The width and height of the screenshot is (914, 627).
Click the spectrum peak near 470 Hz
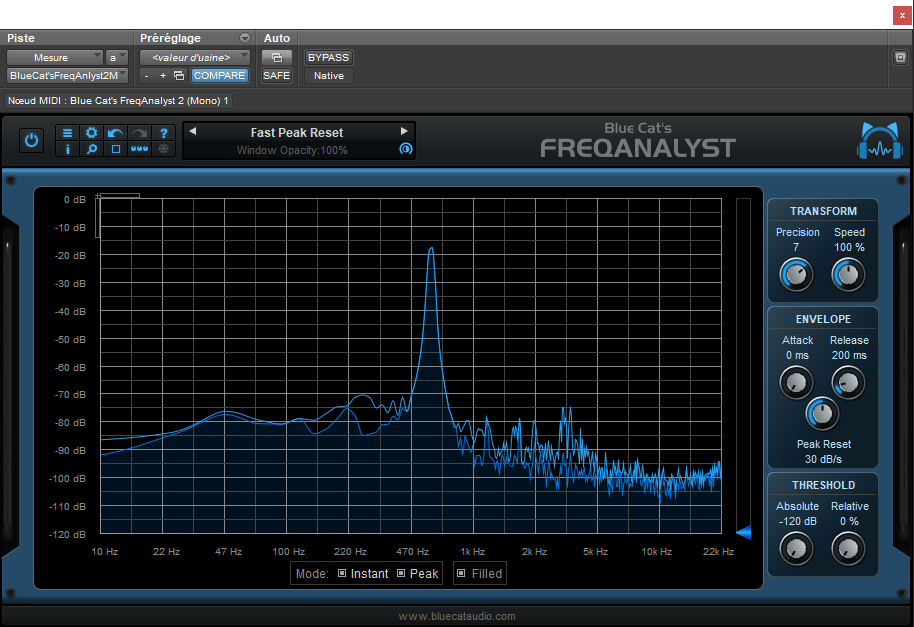pos(431,249)
